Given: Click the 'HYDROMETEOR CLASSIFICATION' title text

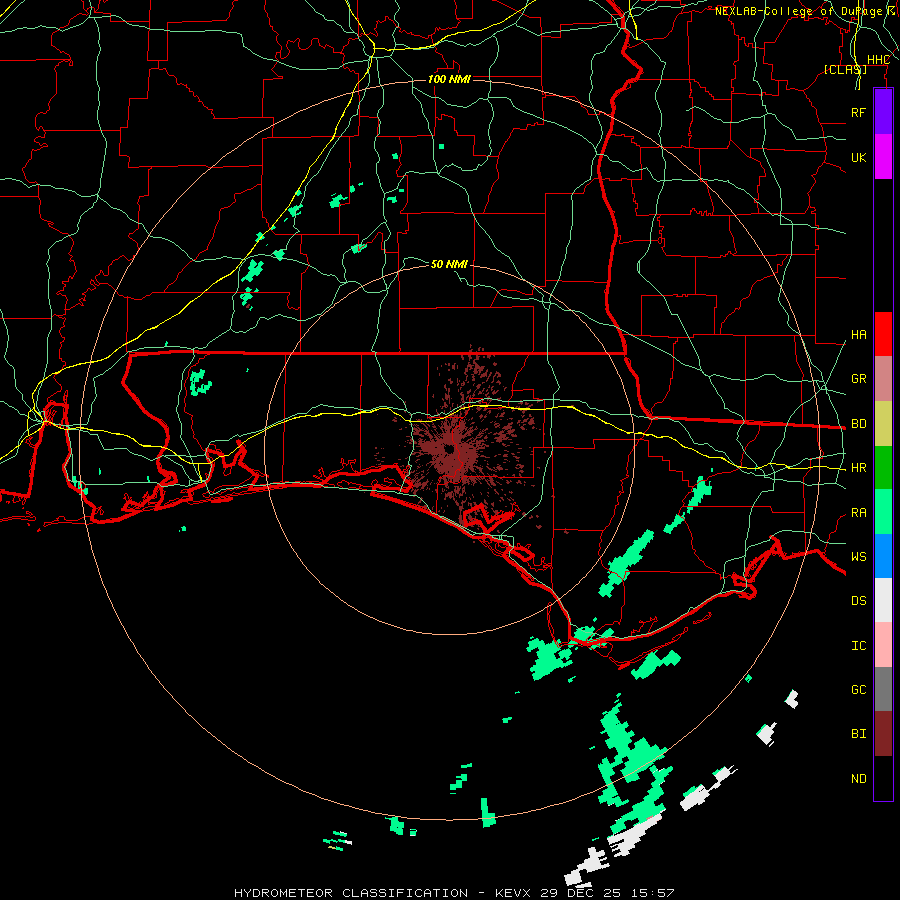Looking at the screenshot, I should point(351,893).
